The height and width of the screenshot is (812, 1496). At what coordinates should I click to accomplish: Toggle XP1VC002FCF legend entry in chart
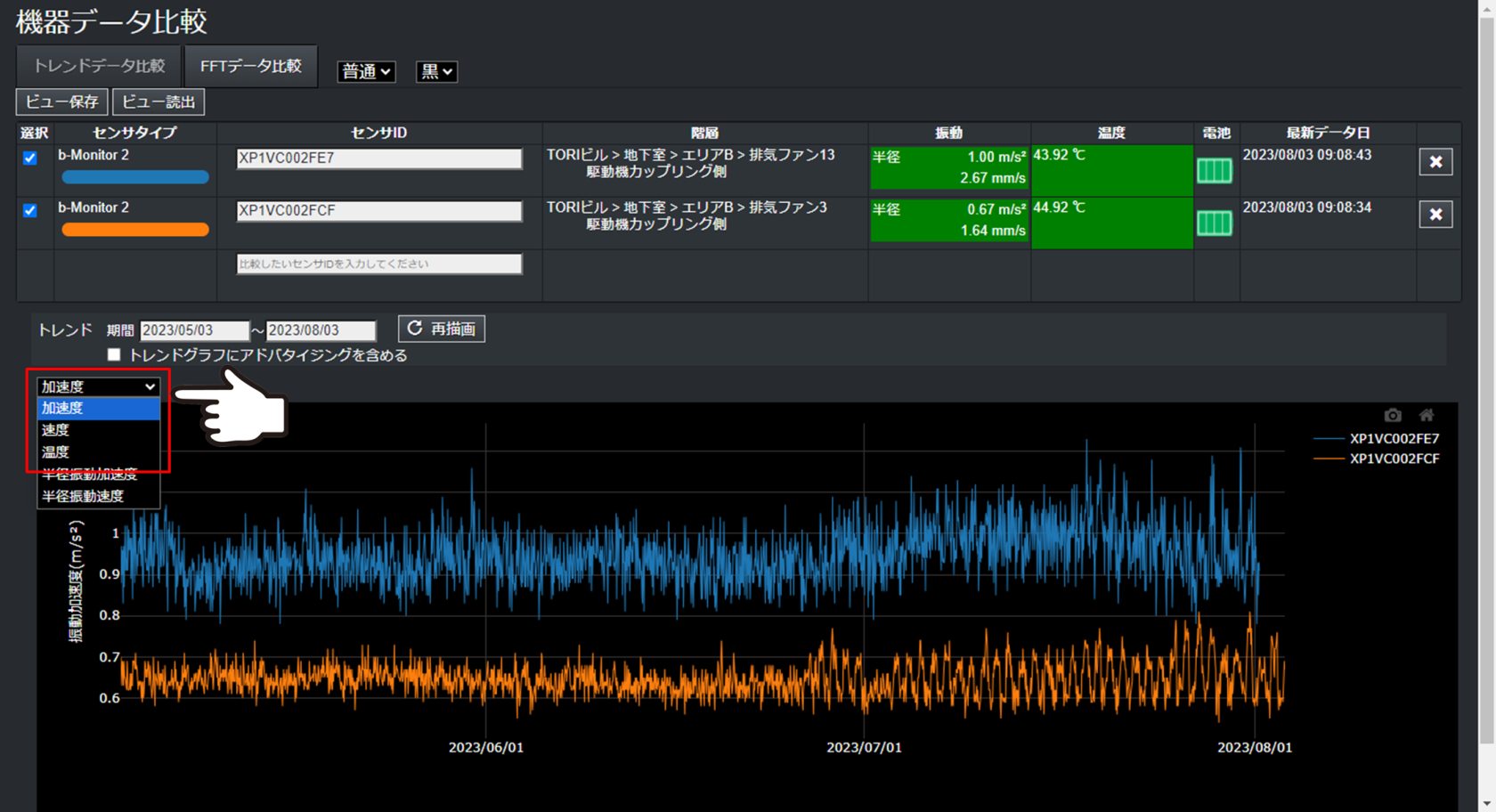coord(1377,459)
